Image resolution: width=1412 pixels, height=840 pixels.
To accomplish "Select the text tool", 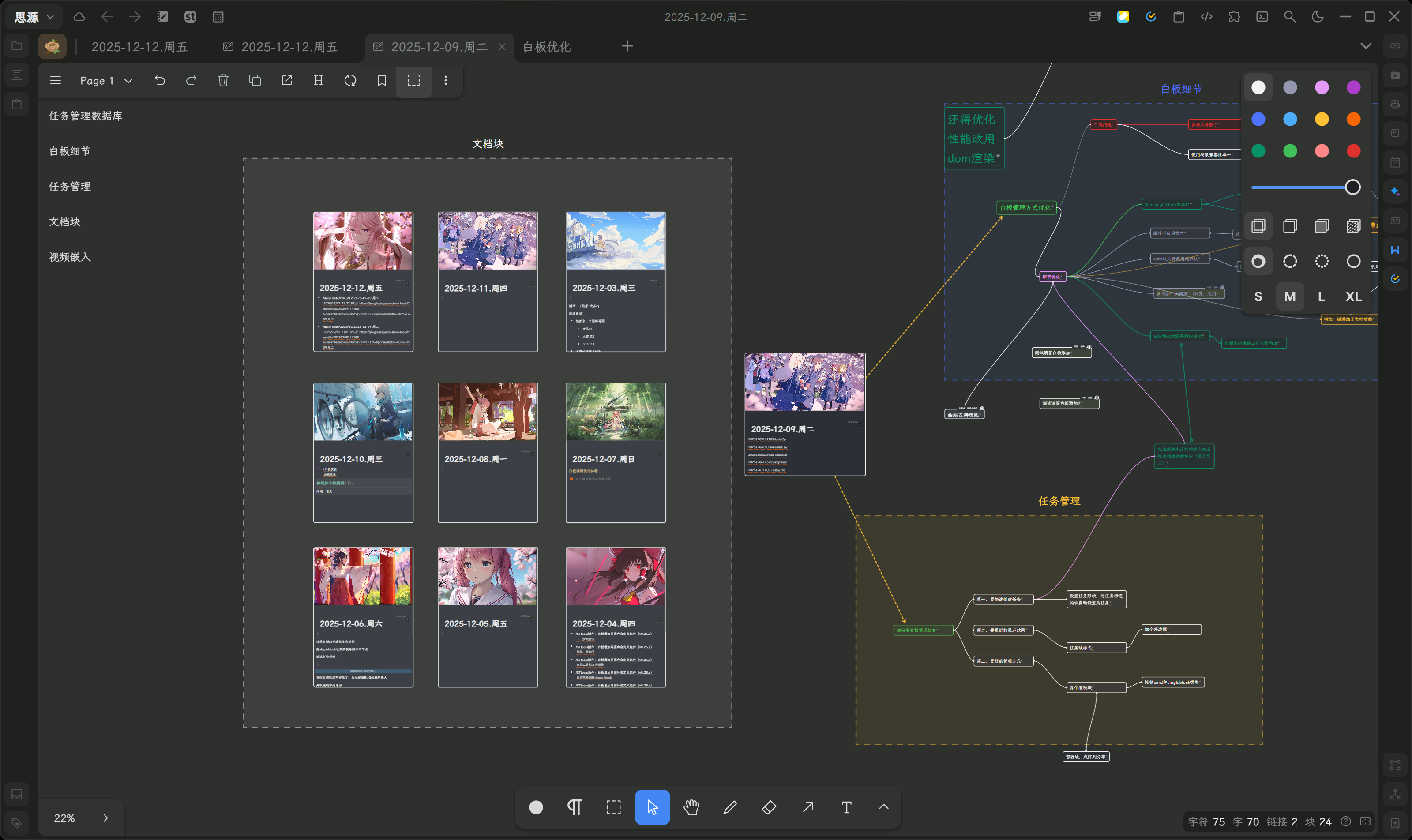I will pos(846,807).
